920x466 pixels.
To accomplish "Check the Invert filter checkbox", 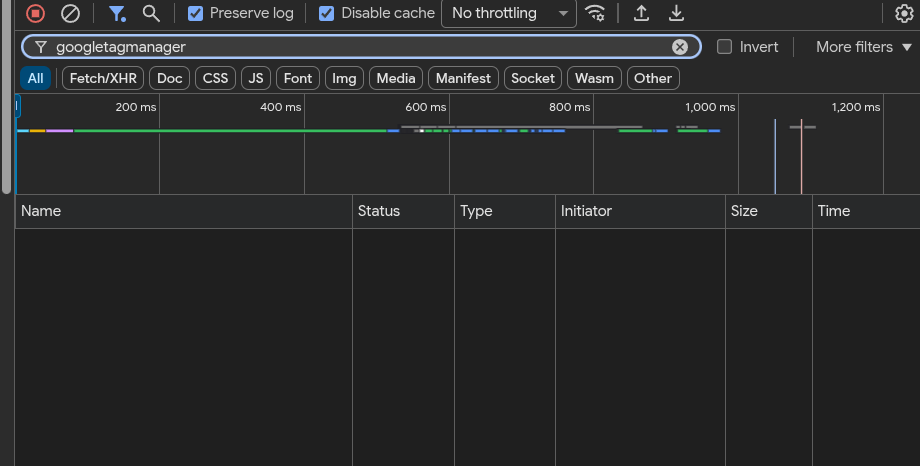I will (x=725, y=47).
